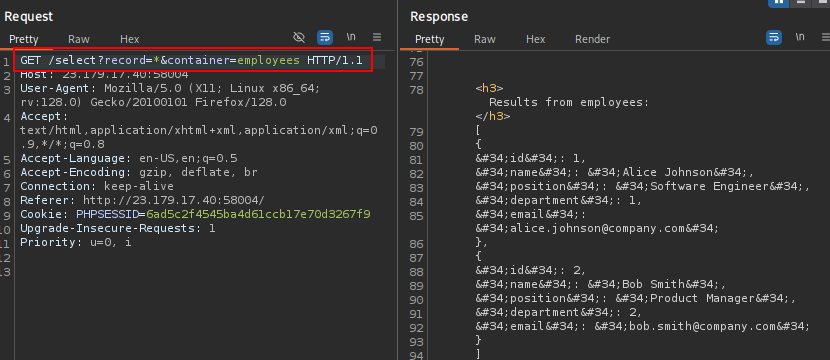The width and height of the screenshot is (830, 360).
Task: Select the side-by-side split layout icon
Action: point(778,2)
